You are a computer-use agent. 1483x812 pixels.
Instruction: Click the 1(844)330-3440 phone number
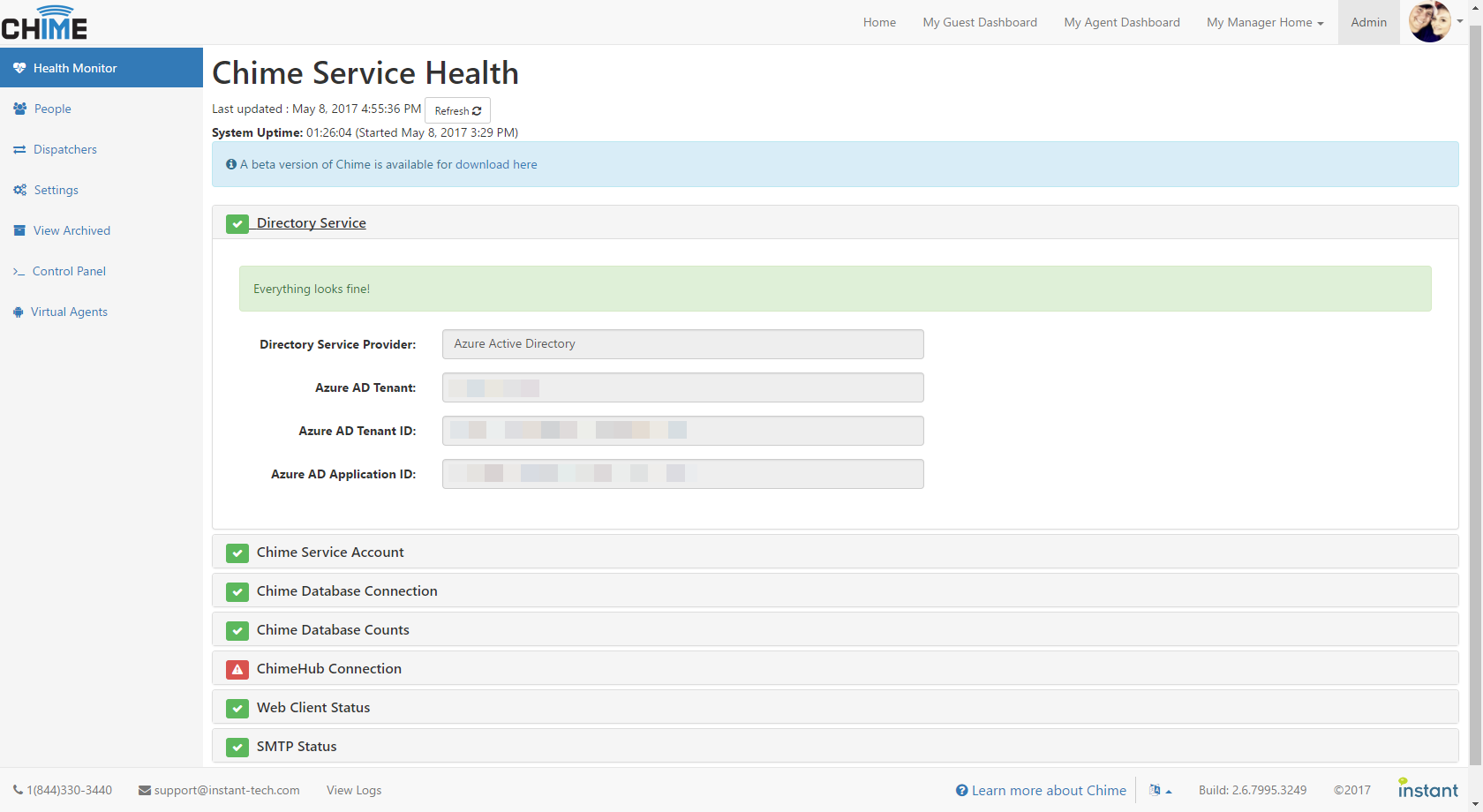click(x=69, y=790)
